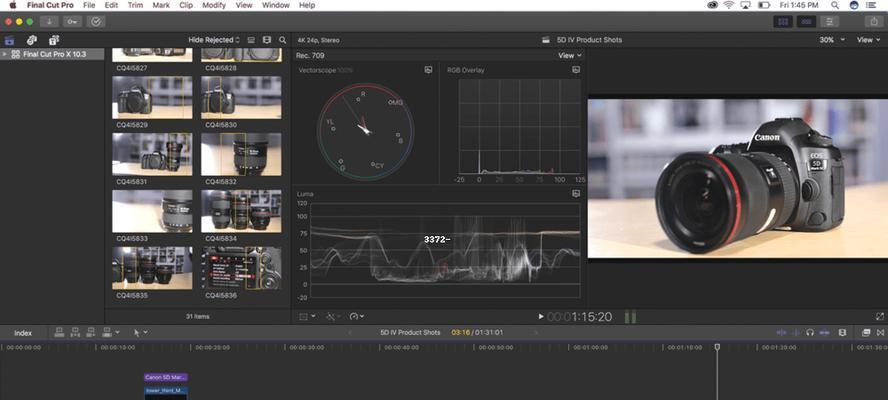888x400 pixels.
Task: Enter full screen viewer playback
Action: point(880,316)
